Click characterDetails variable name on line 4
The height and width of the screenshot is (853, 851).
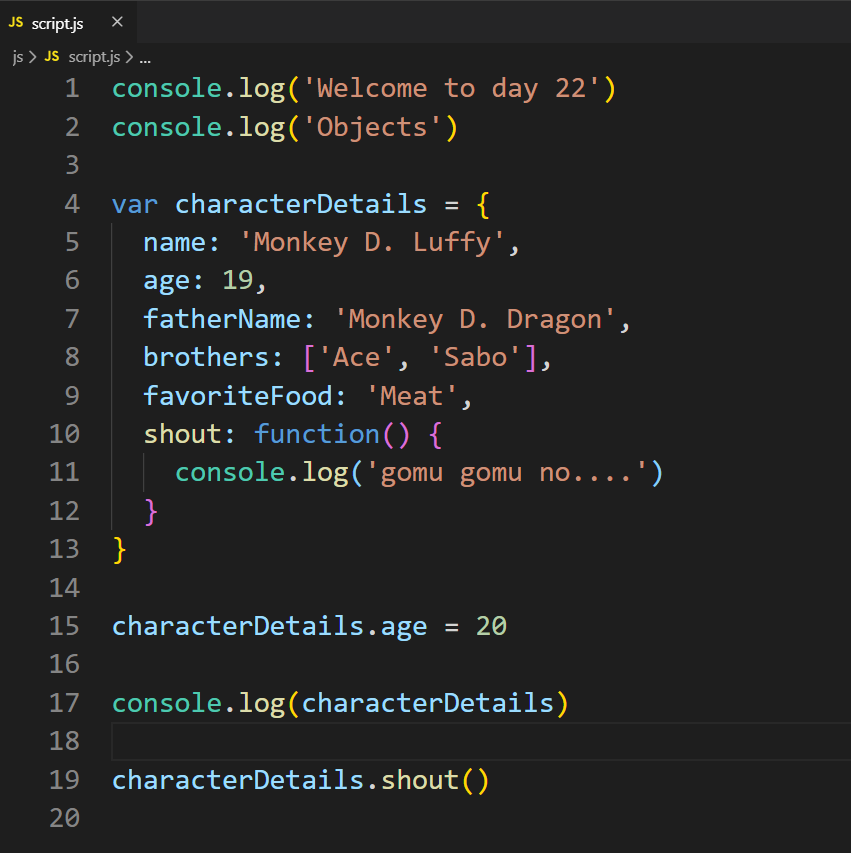pyautogui.click(x=301, y=204)
